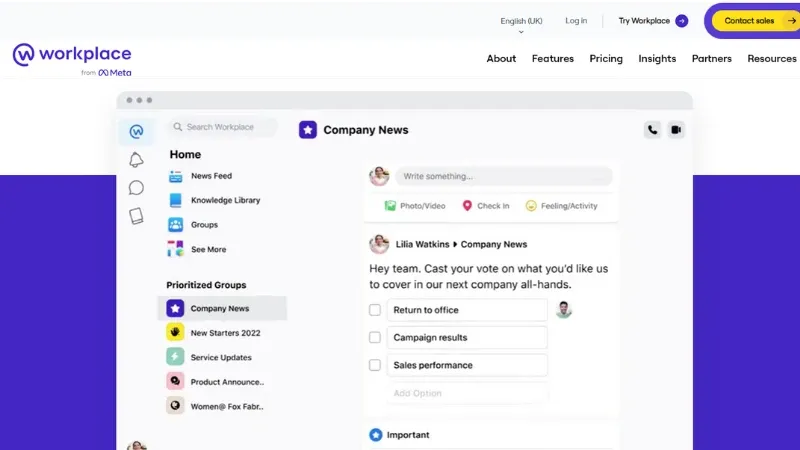Image resolution: width=800 pixels, height=450 pixels.
Task: Click the Contact sales button
Action: click(755, 21)
